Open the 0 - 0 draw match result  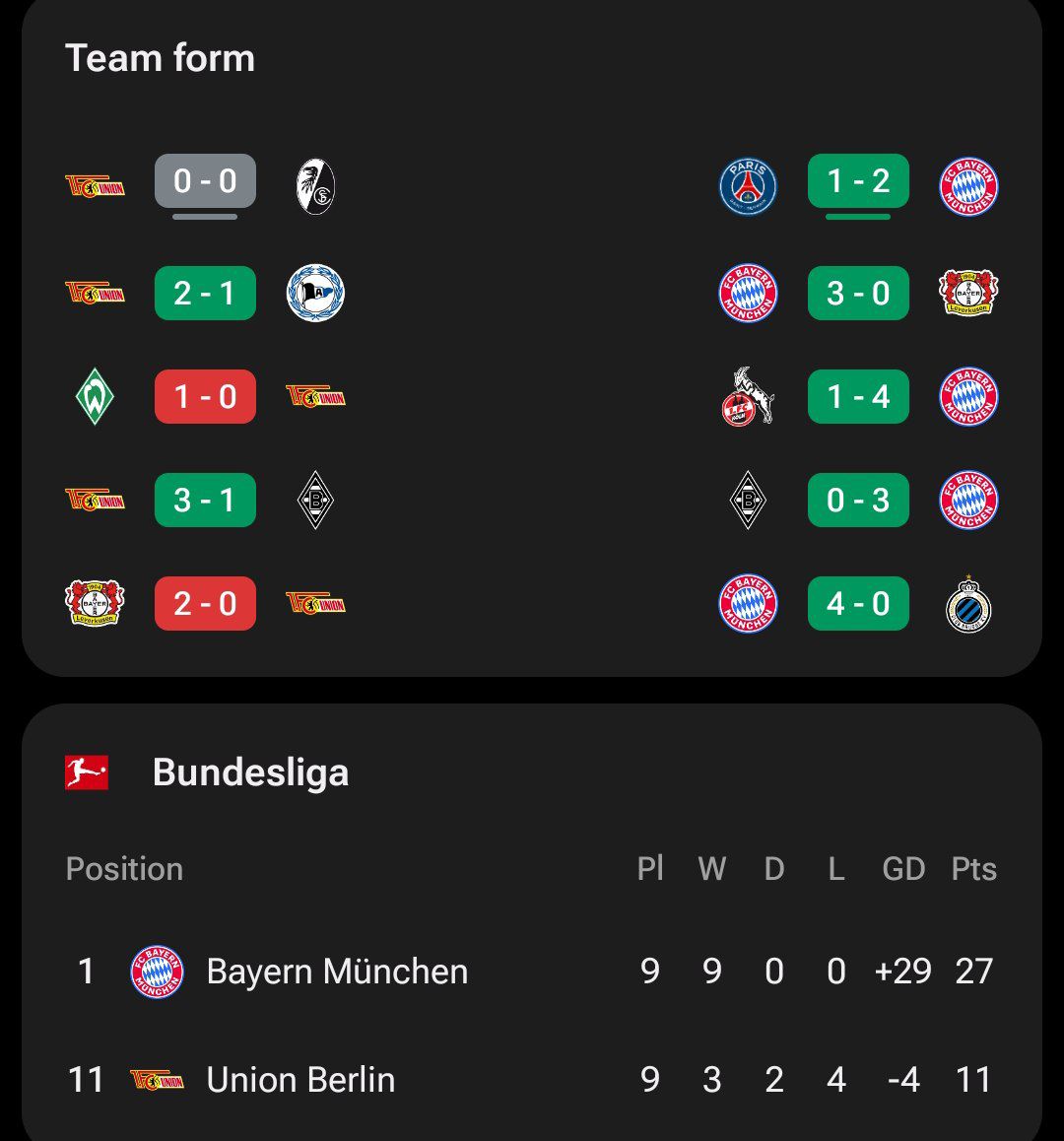click(205, 181)
